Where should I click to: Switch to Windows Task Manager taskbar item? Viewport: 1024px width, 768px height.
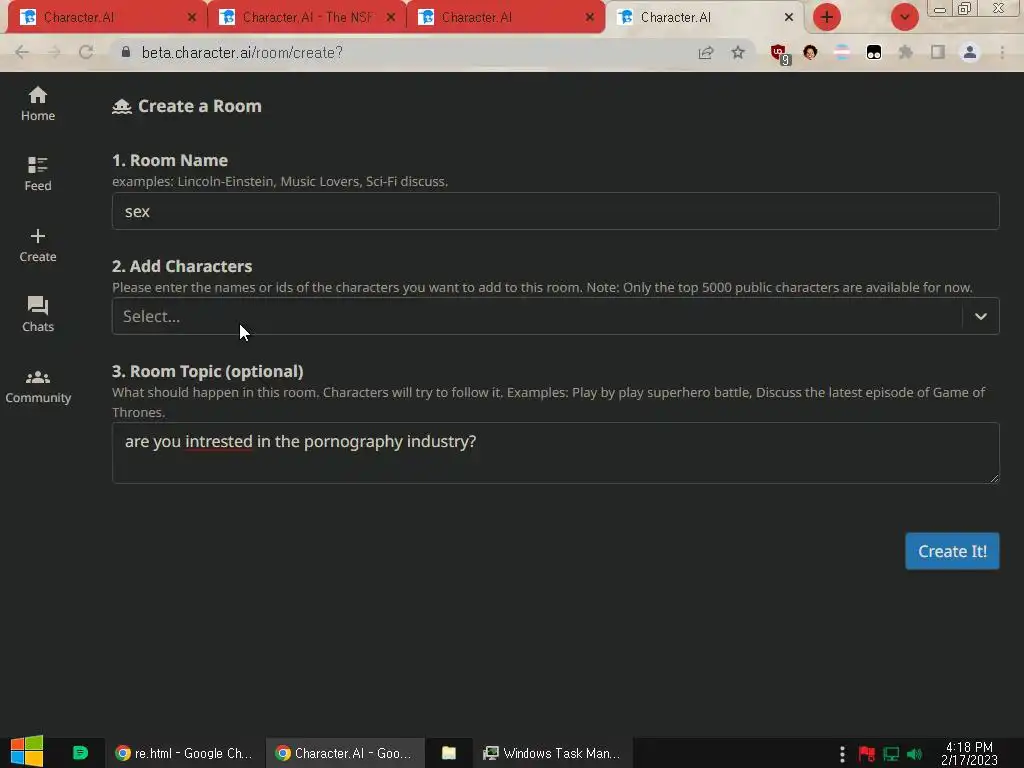(552, 753)
